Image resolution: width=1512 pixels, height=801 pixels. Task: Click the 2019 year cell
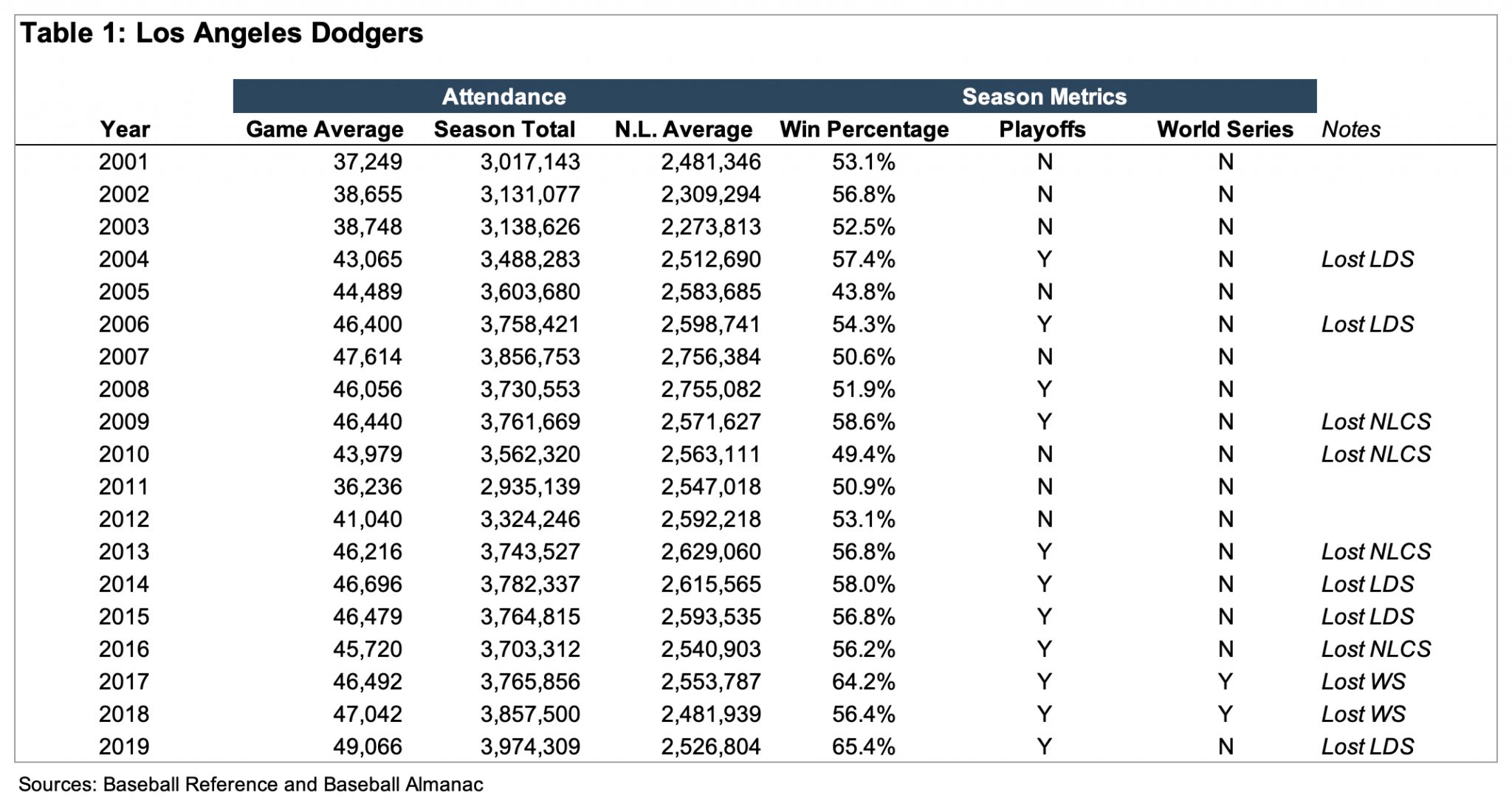pyautogui.click(x=124, y=746)
